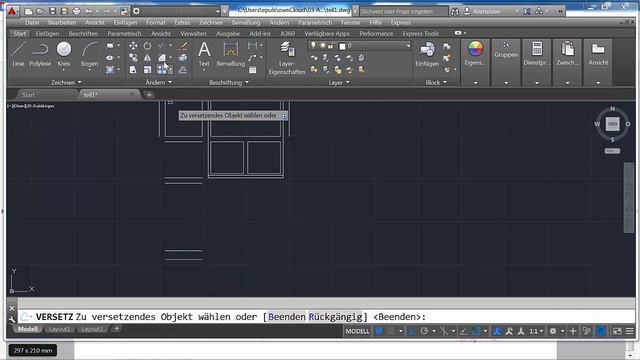Click the Rotate tool icon

(147, 46)
